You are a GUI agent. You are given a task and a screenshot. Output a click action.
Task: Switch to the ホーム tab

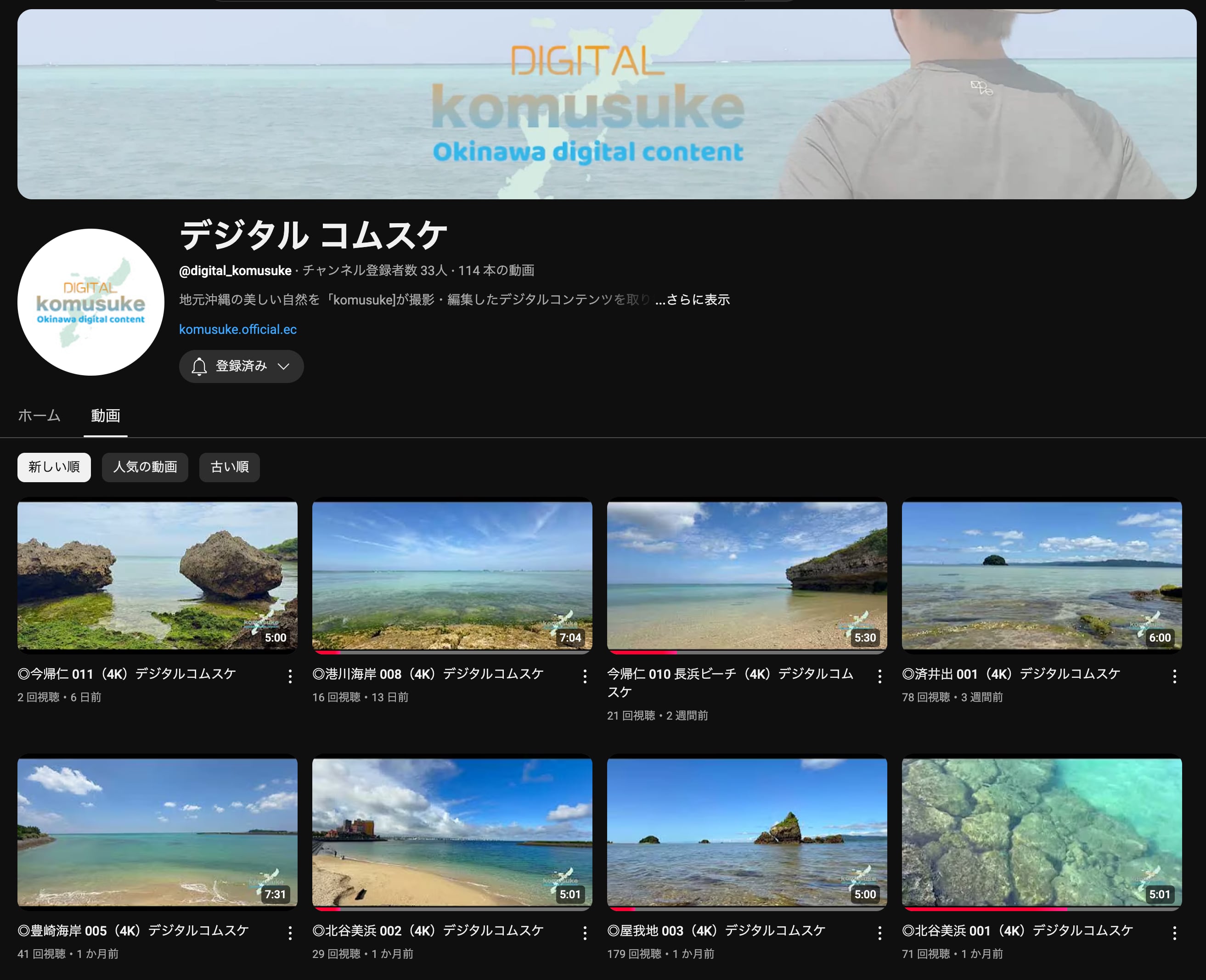pos(39,416)
